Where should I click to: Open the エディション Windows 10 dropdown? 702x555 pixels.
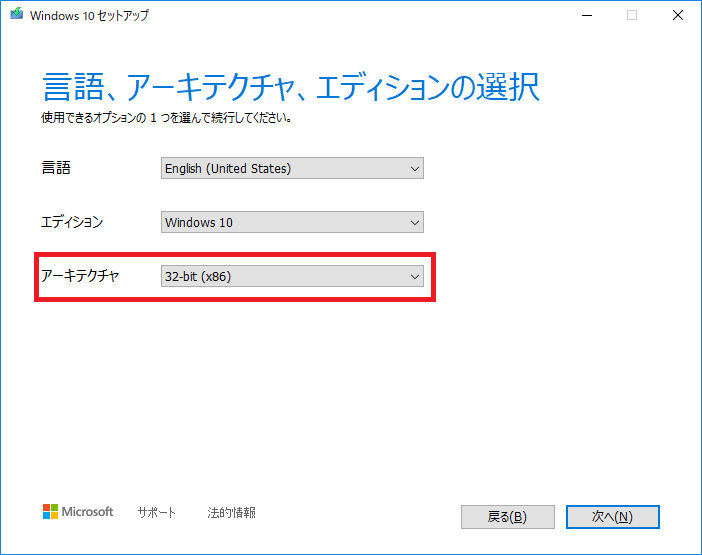coord(292,222)
